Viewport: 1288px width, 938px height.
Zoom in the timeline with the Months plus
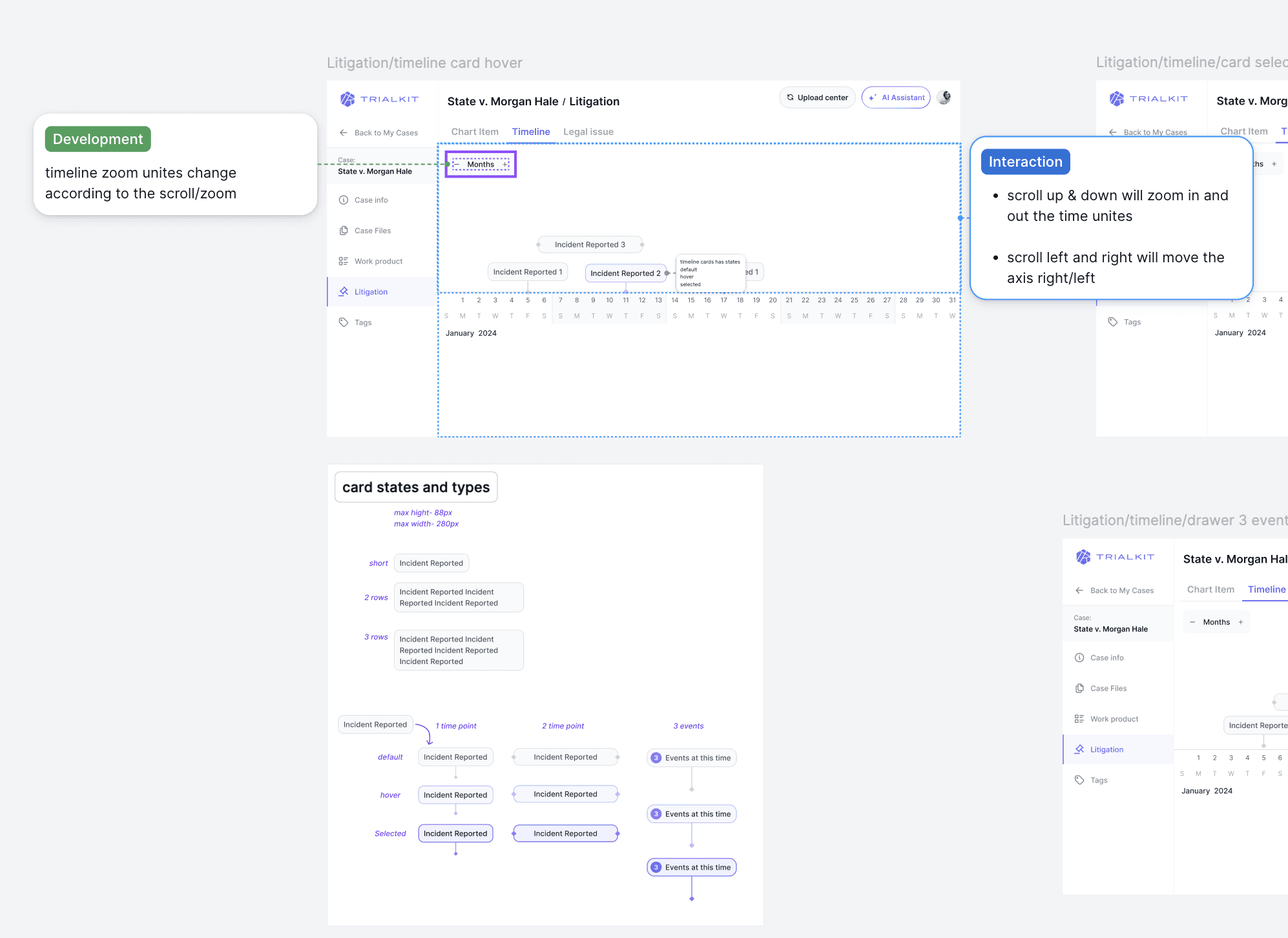click(505, 164)
